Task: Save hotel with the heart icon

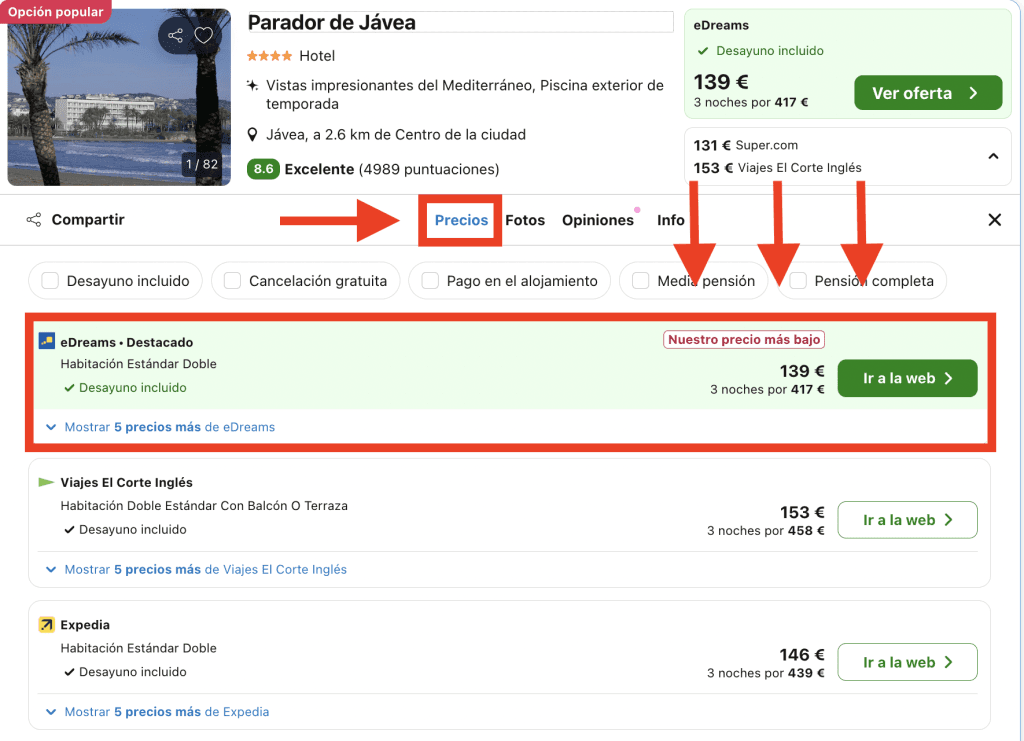Action: 204,36
